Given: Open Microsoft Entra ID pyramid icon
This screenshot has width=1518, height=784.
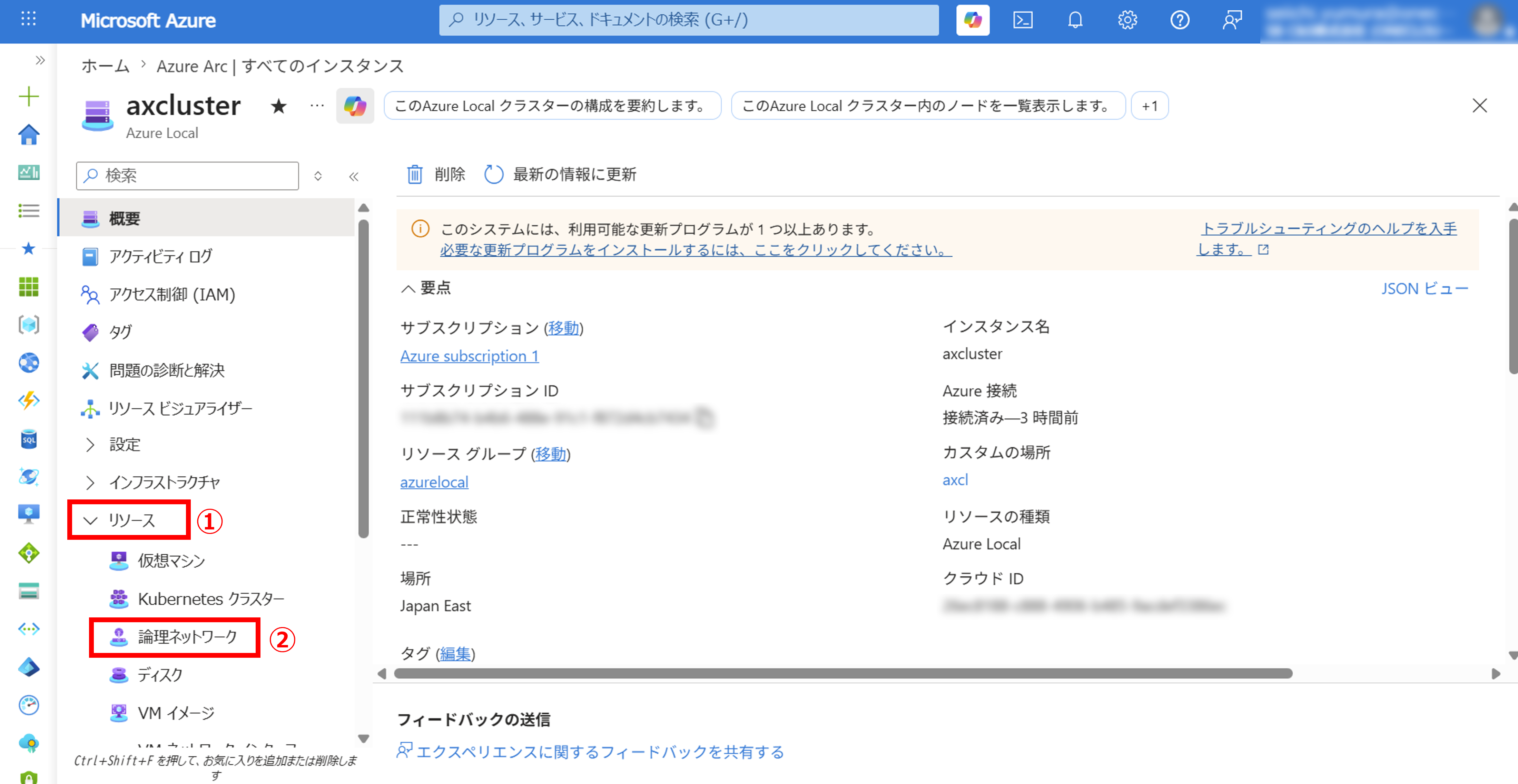Looking at the screenshot, I should pyautogui.click(x=28, y=667).
